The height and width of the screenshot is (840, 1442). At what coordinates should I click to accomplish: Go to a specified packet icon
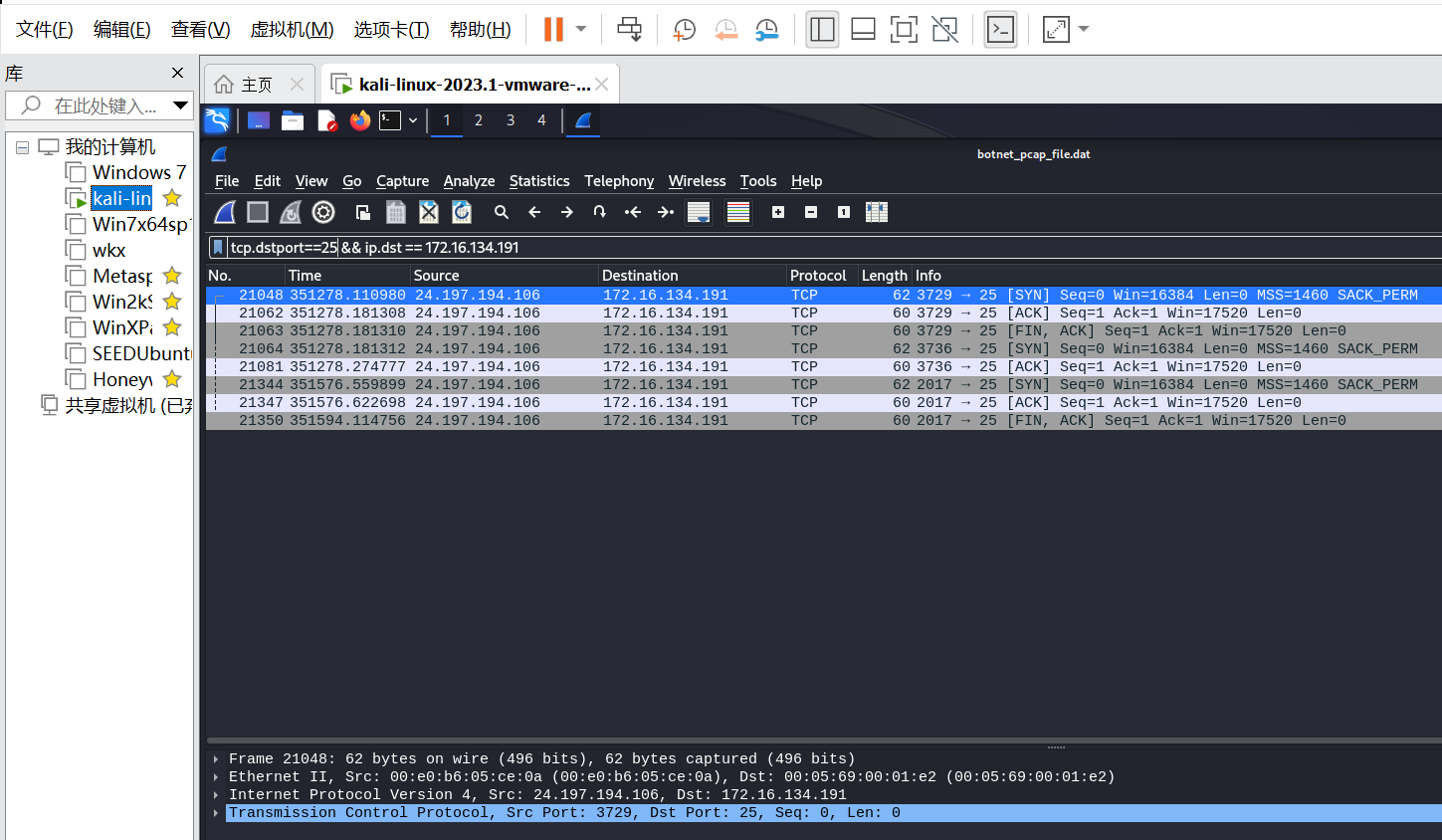[599, 212]
